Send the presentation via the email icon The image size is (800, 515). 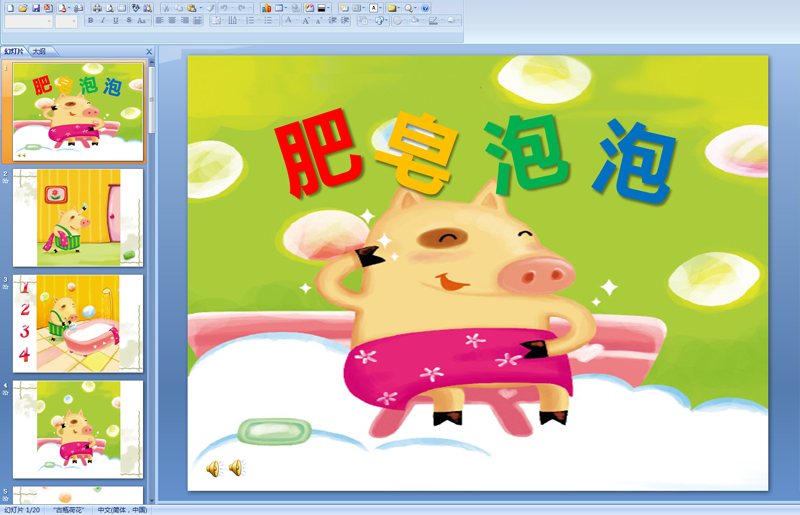click(79, 8)
